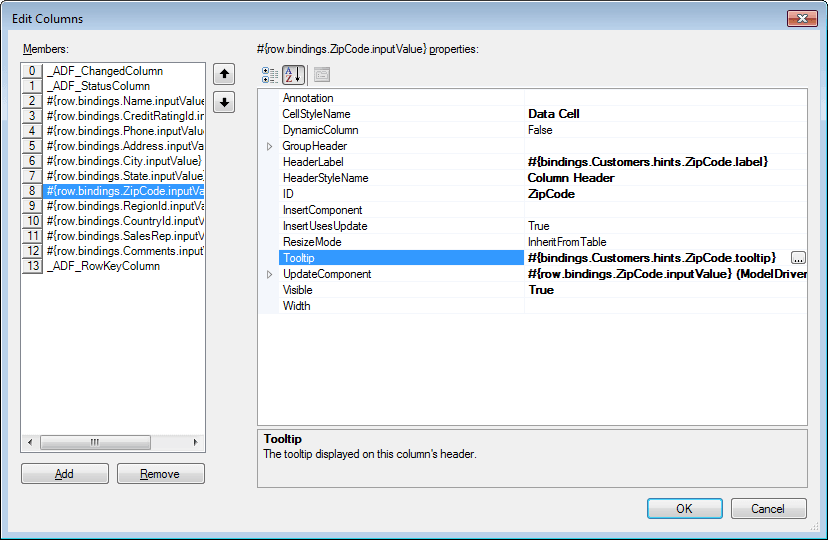
Task: Select the InsertComponent property
Action: [401, 210]
